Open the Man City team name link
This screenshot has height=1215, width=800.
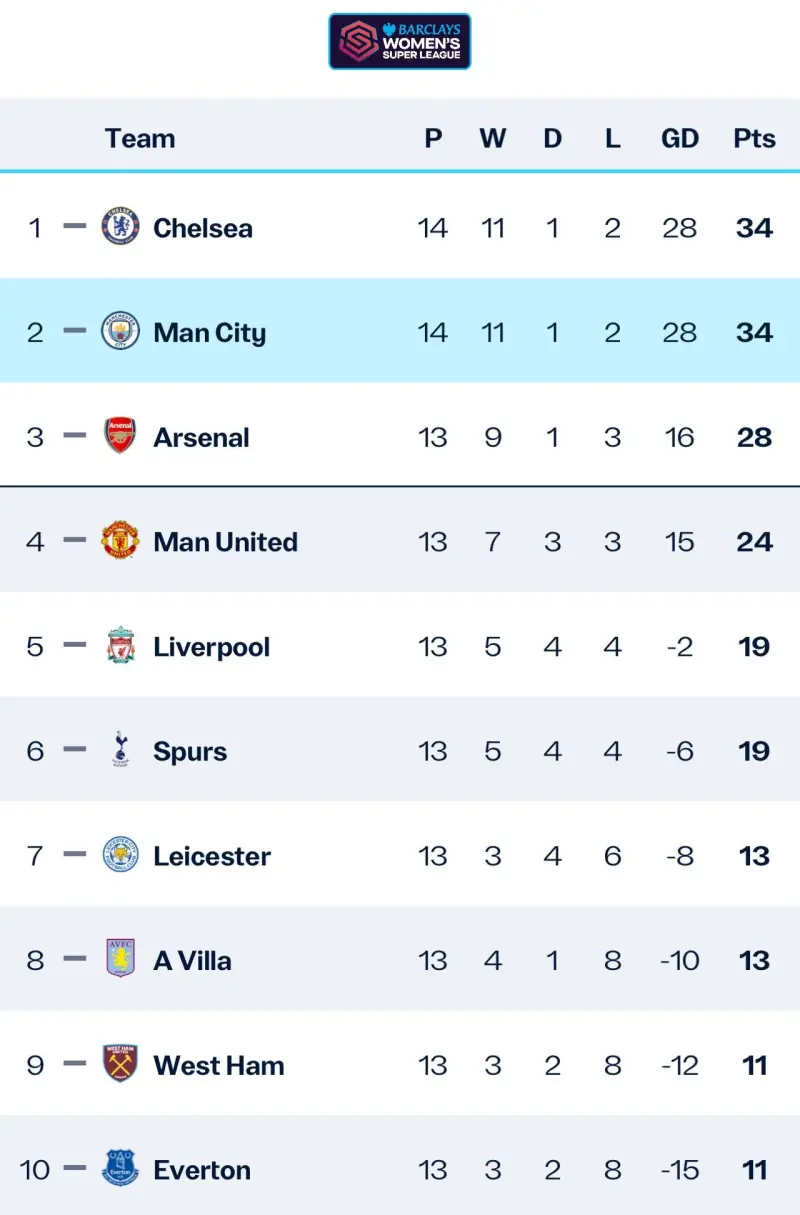tap(210, 333)
